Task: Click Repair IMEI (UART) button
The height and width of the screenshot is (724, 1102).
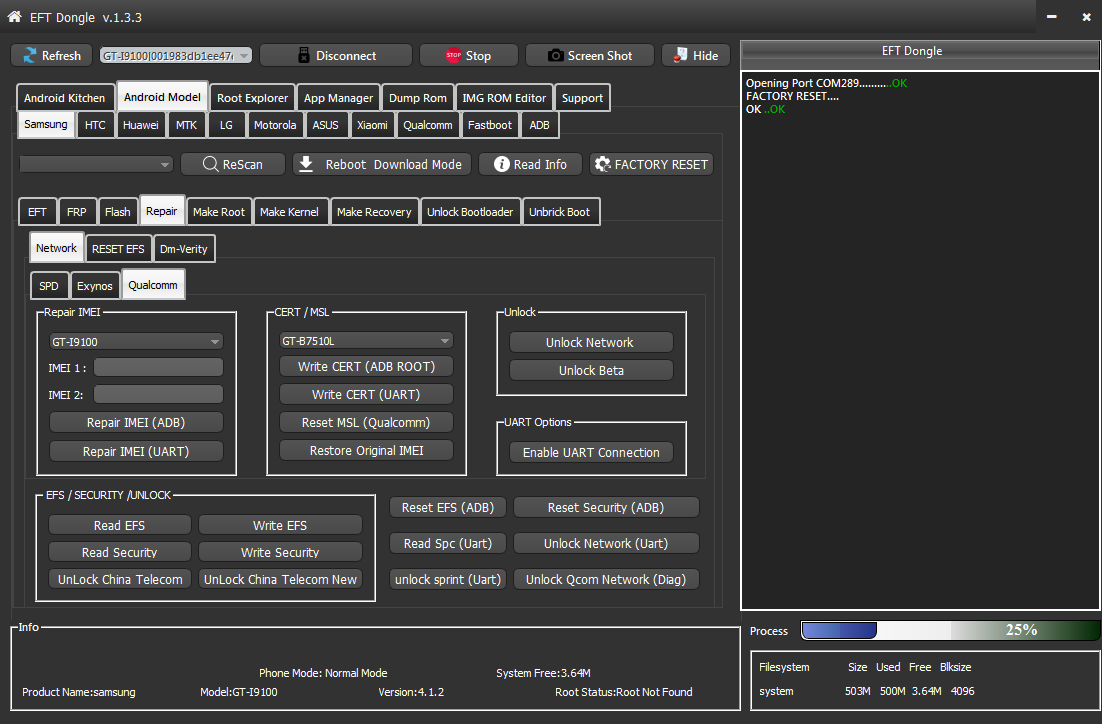Action: (136, 451)
